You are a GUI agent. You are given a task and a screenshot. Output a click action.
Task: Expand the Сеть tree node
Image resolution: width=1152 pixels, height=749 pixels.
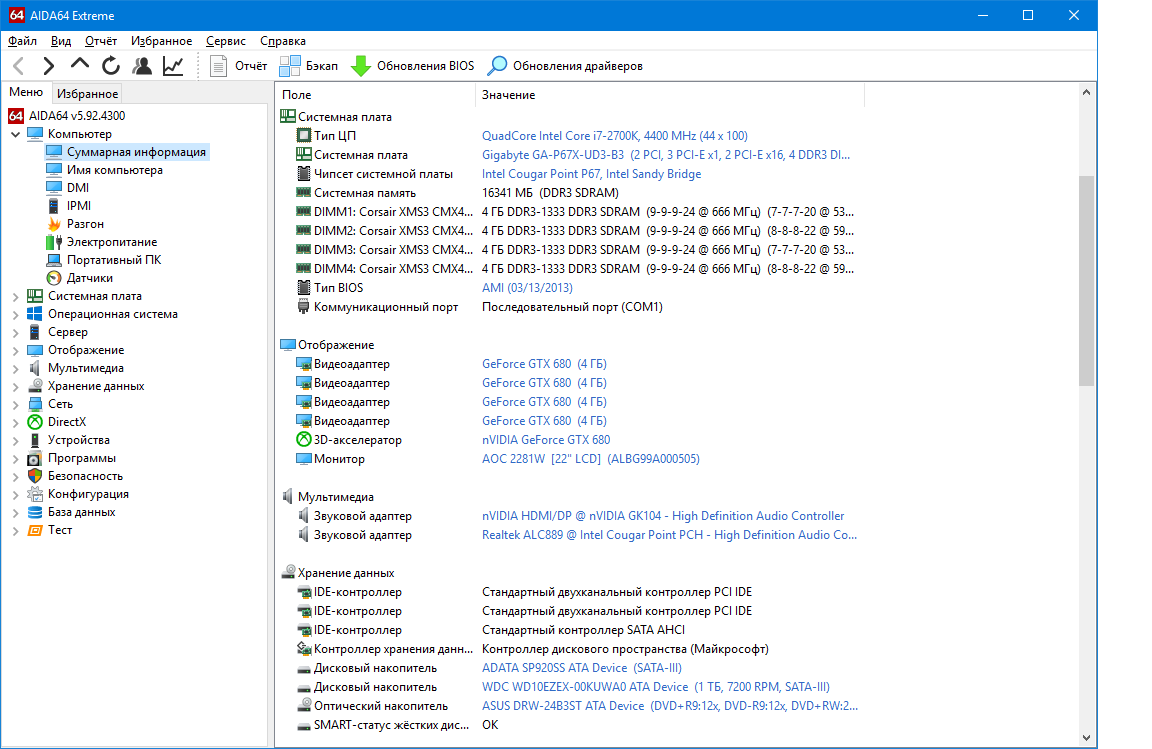coord(15,405)
